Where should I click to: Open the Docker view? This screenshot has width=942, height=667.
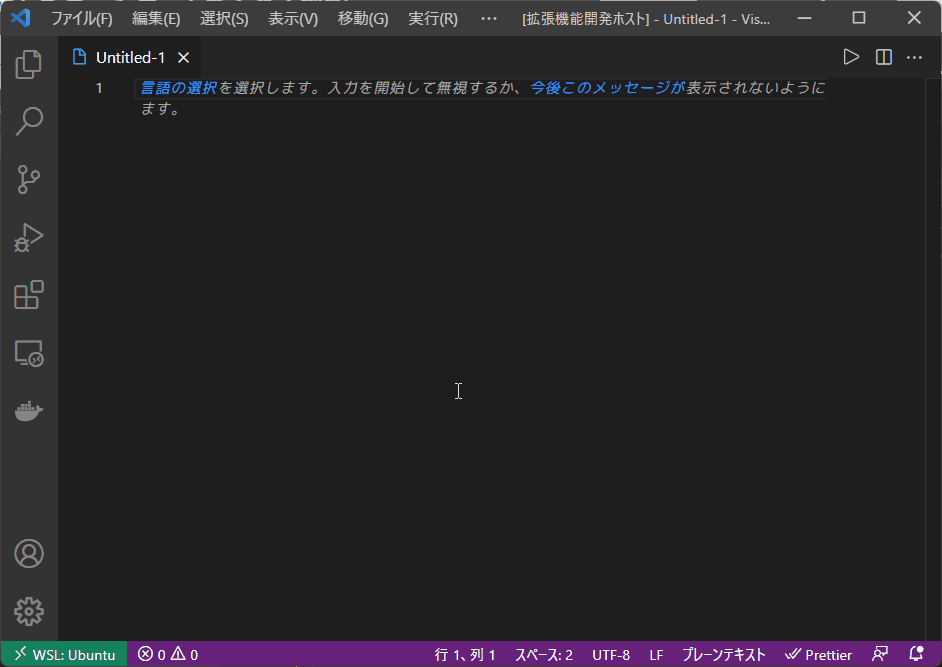click(x=29, y=410)
